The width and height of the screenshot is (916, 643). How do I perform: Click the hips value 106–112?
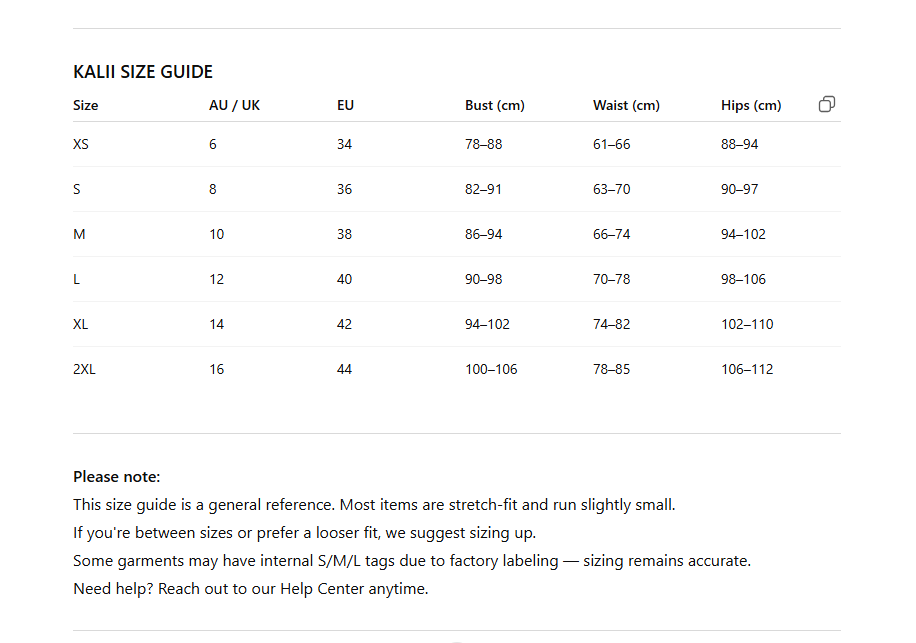tap(747, 369)
